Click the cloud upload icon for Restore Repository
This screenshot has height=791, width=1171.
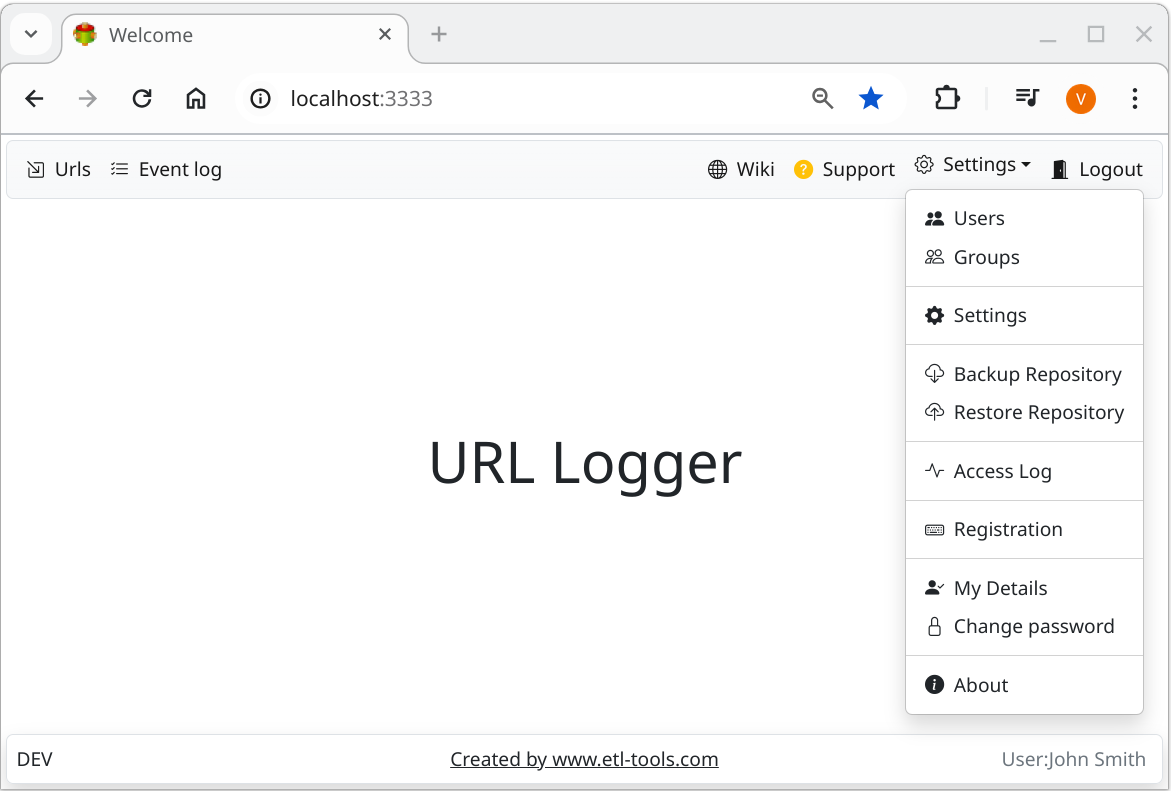tap(934, 412)
